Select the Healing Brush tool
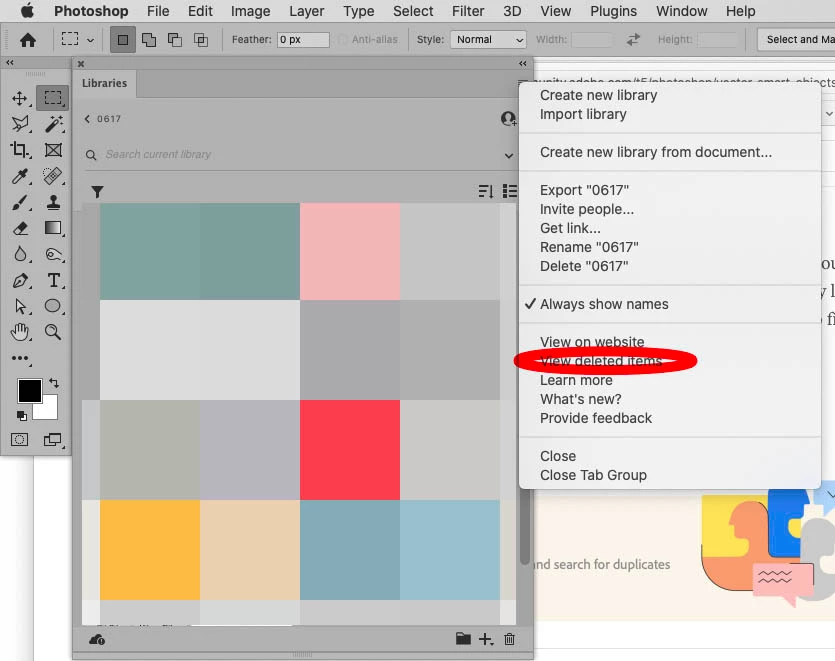The height and width of the screenshot is (661, 835). click(53, 176)
